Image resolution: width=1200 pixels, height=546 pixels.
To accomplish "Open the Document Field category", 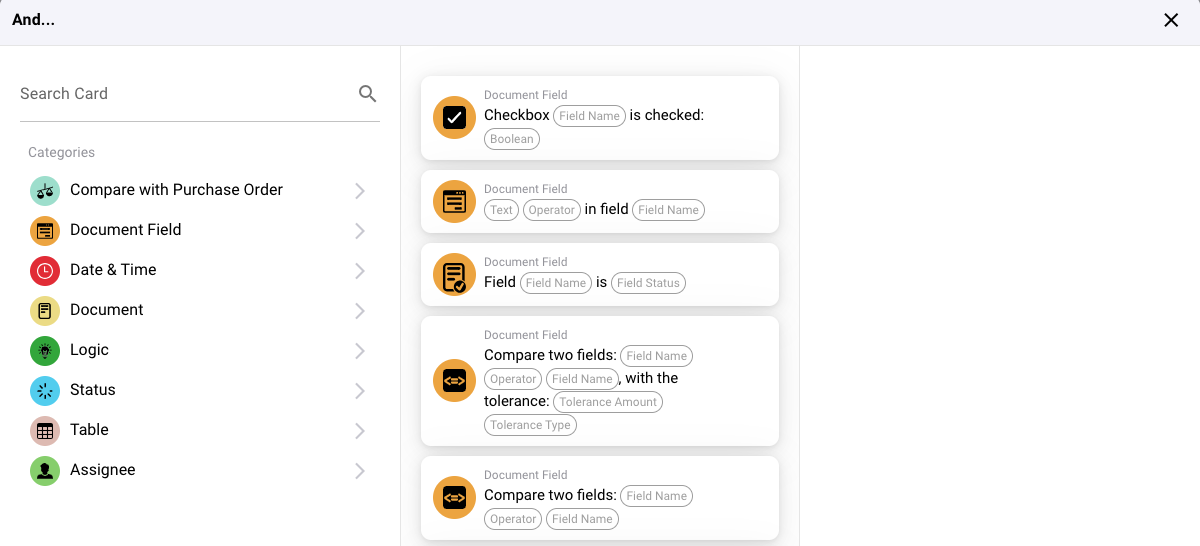I will coord(126,230).
